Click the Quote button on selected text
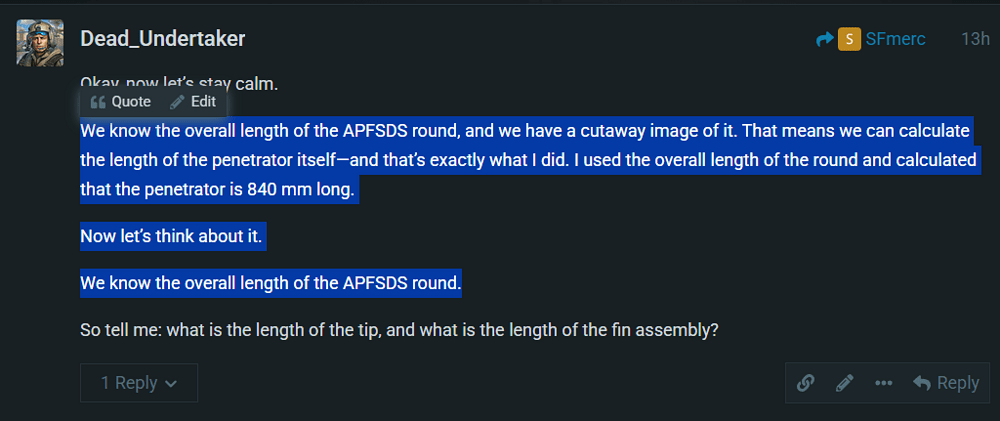Image resolution: width=1000 pixels, height=421 pixels. (121, 102)
